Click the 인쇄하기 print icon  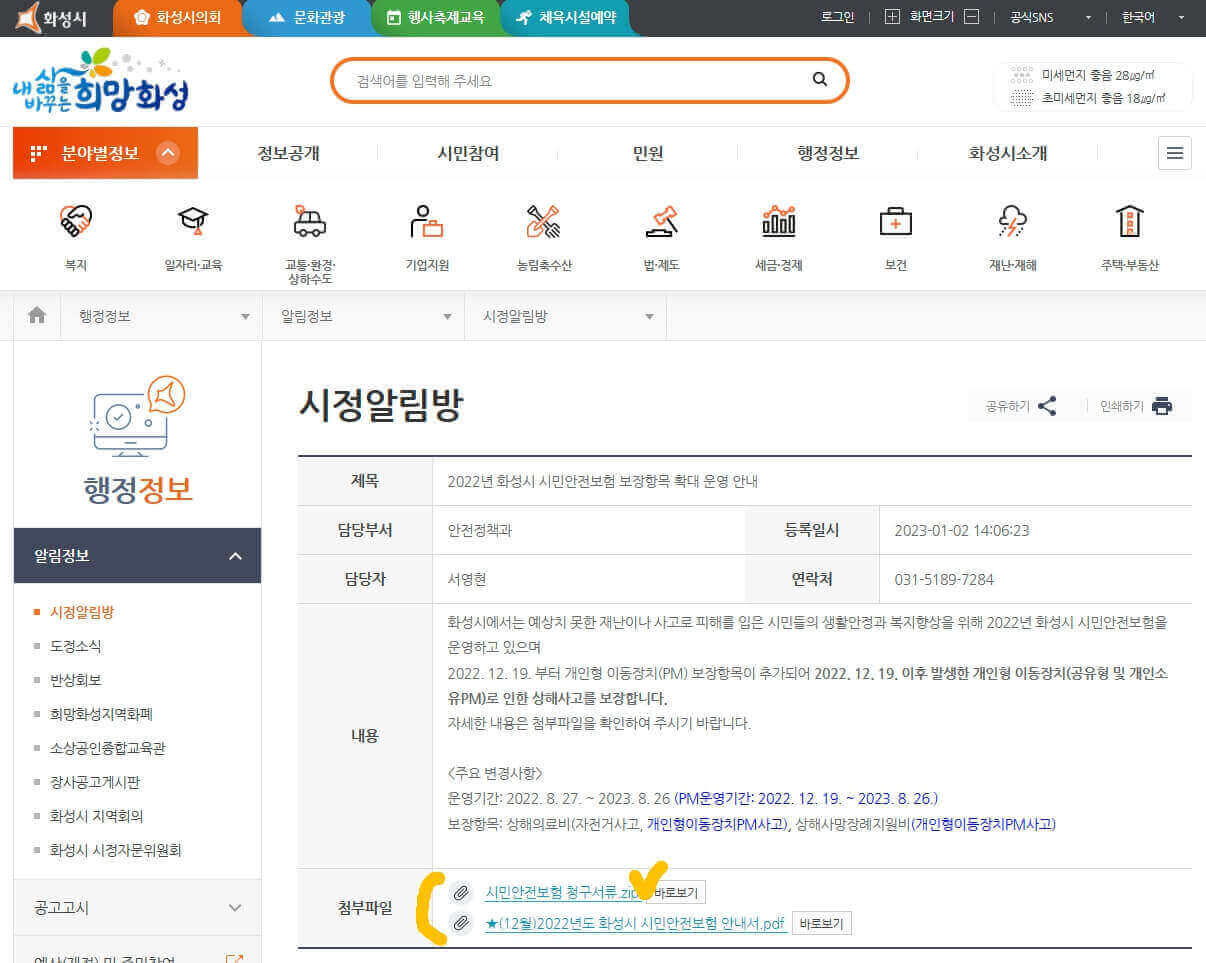coord(1162,405)
